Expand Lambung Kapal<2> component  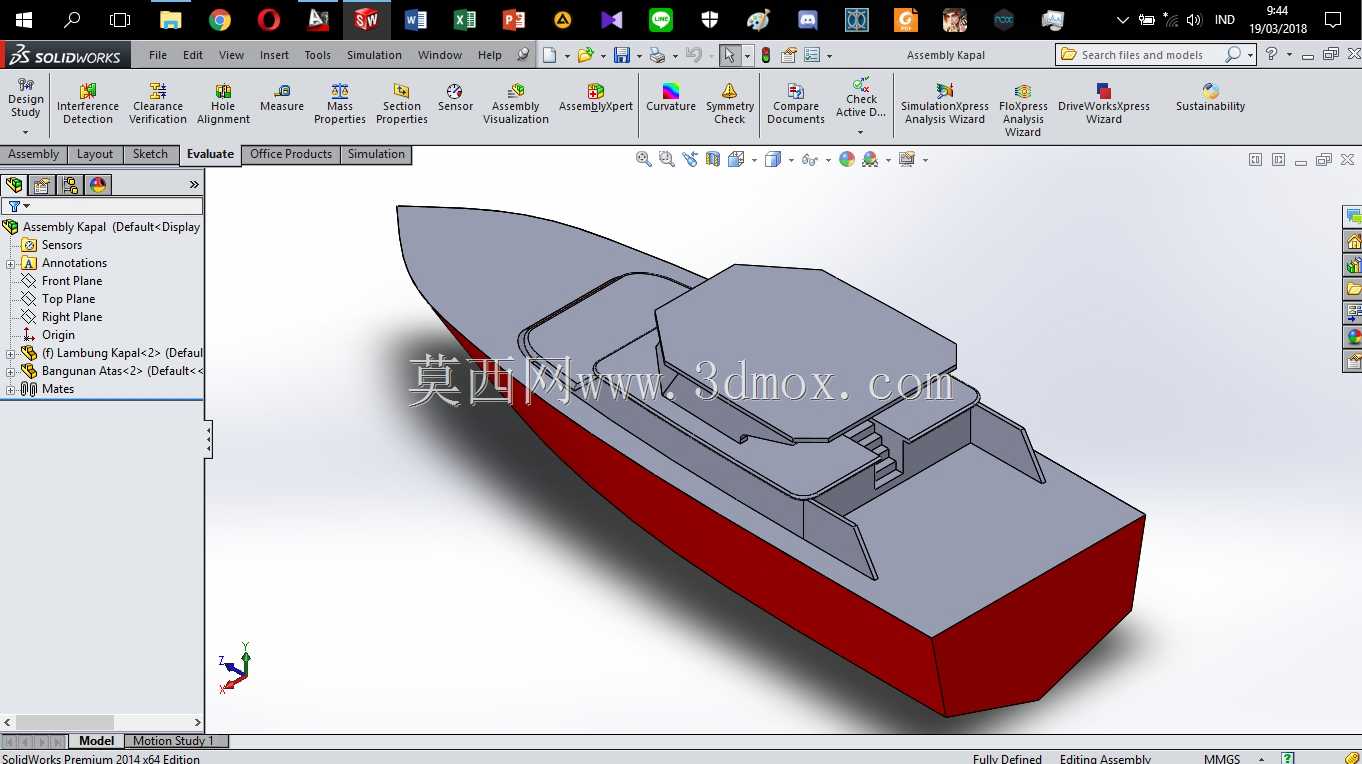(10, 353)
